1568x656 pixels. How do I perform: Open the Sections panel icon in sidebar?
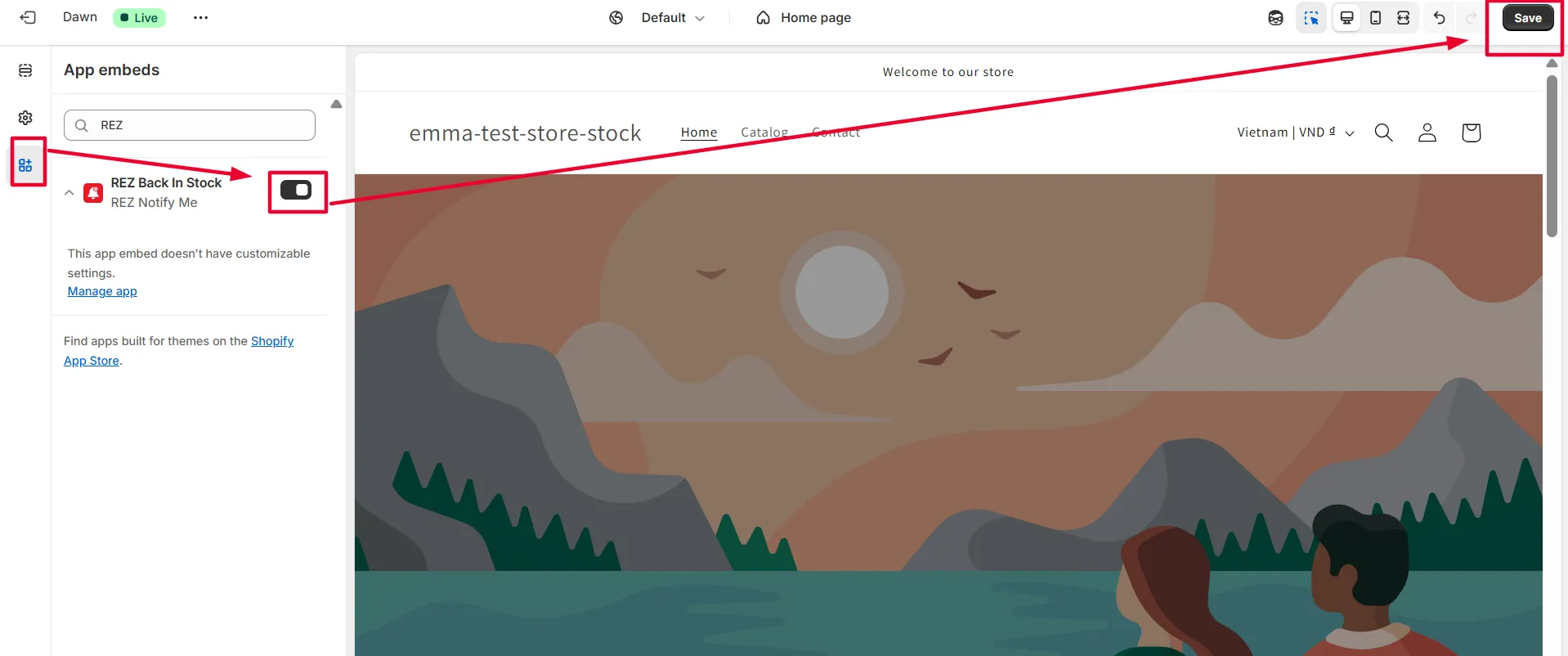click(25, 70)
